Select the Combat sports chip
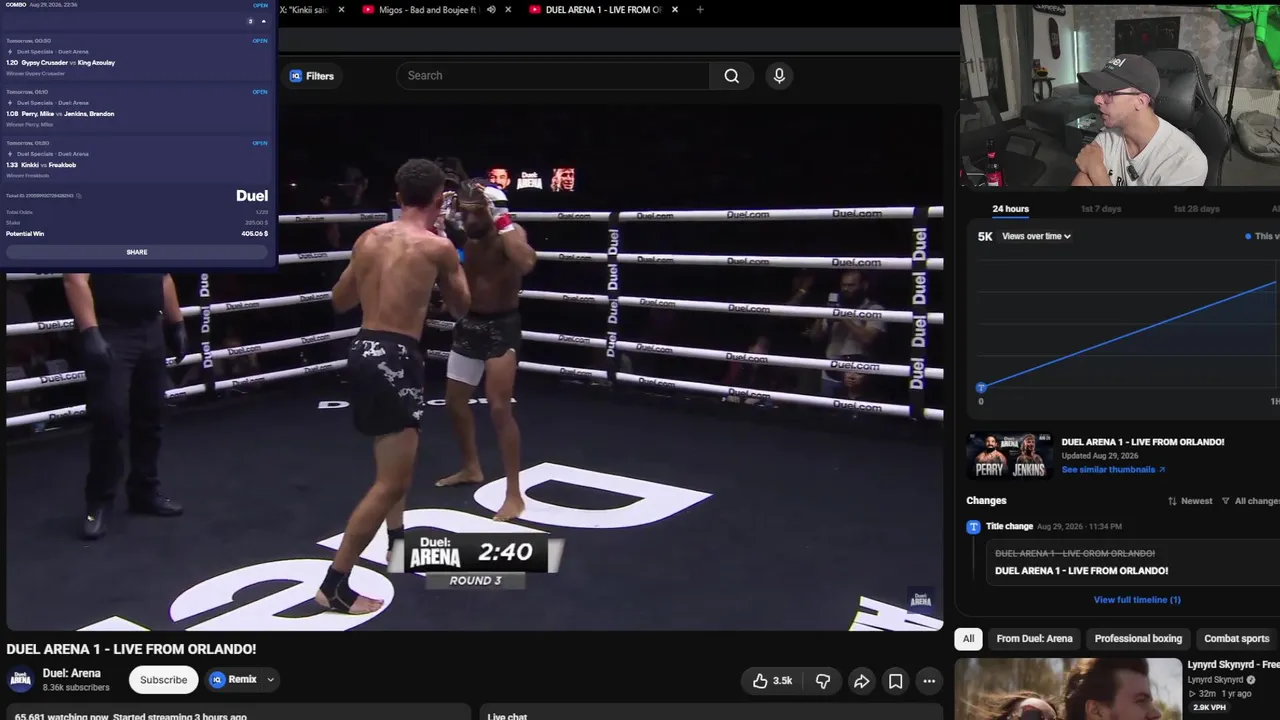 pos(1236,639)
